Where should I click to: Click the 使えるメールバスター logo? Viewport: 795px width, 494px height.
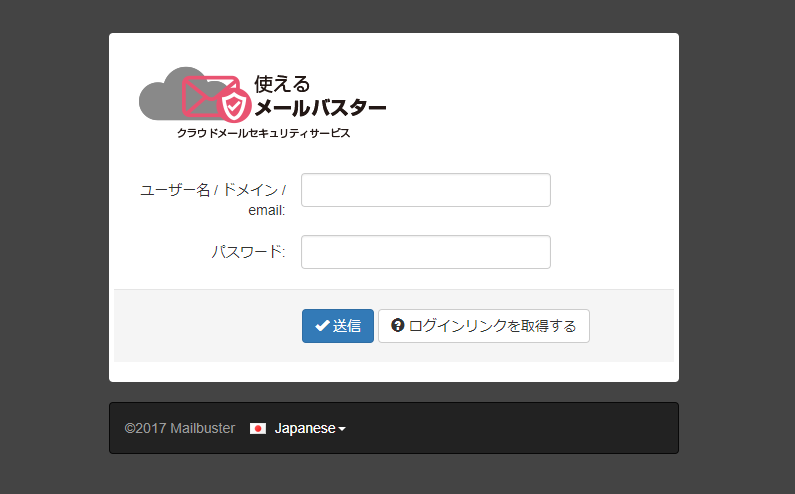tap(263, 103)
